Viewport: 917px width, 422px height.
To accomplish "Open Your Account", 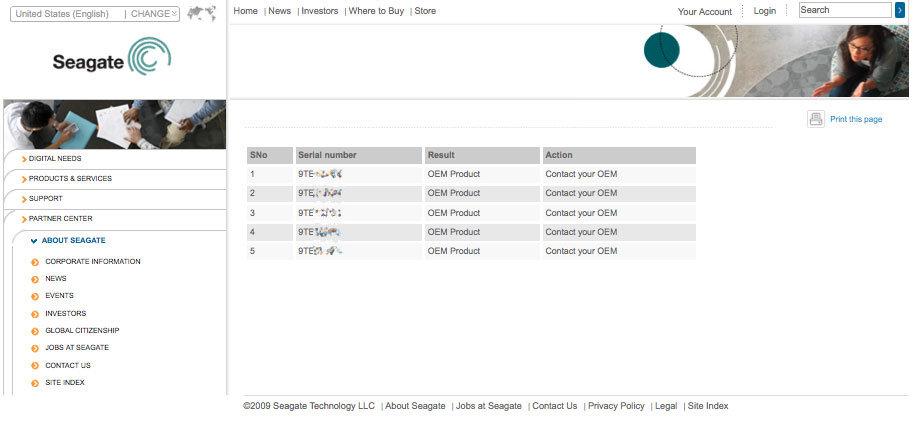I will point(705,12).
